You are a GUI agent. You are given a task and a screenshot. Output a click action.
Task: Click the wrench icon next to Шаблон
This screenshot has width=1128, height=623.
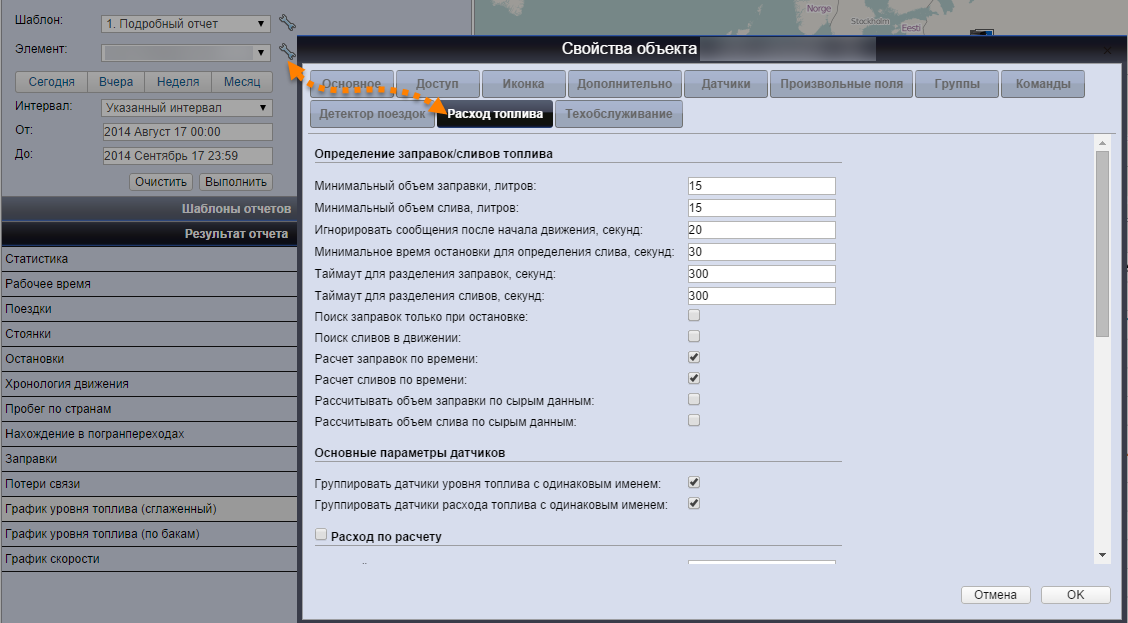(x=287, y=22)
